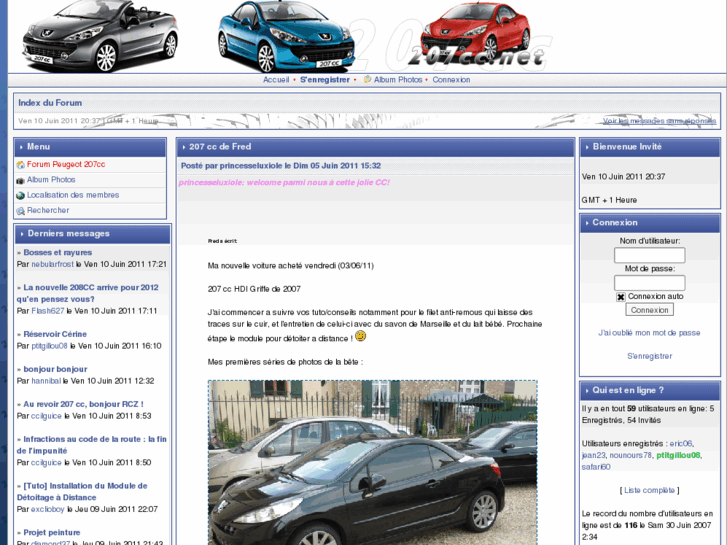Open the bonjour bonjour topic
The width and height of the screenshot is (727, 545).
click(55, 370)
